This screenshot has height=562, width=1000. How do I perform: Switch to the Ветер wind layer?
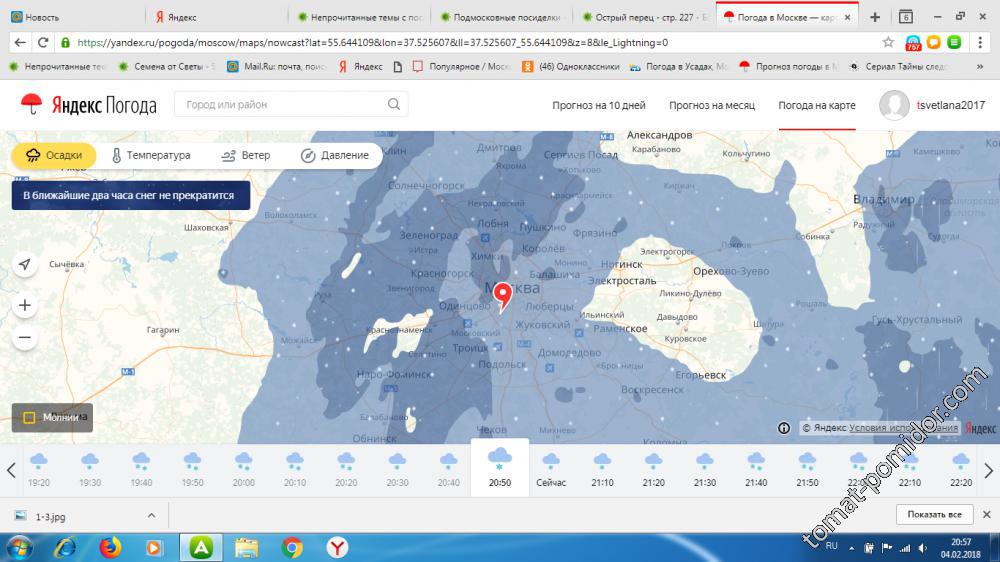tap(246, 155)
